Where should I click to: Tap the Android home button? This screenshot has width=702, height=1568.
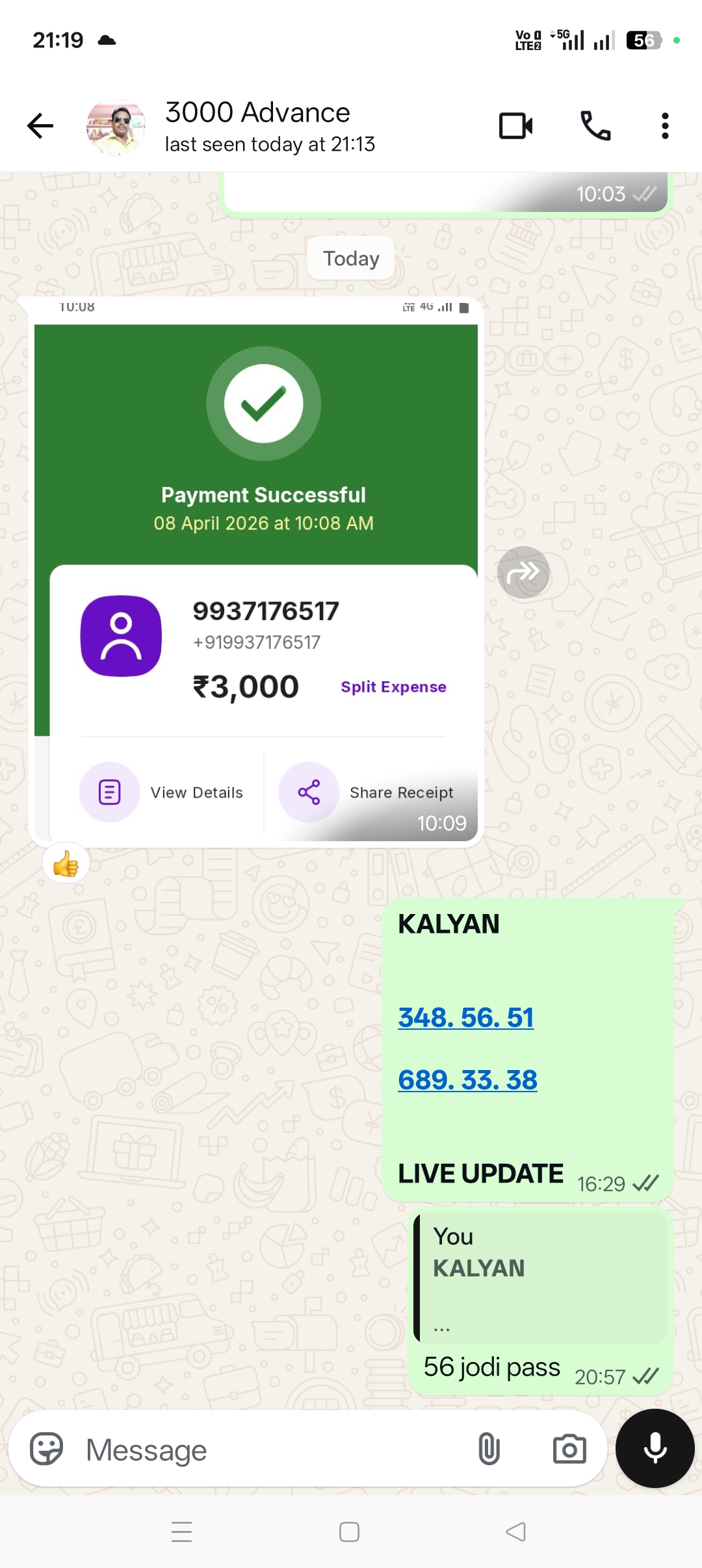pyautogui.click(x=349, y=1532)
